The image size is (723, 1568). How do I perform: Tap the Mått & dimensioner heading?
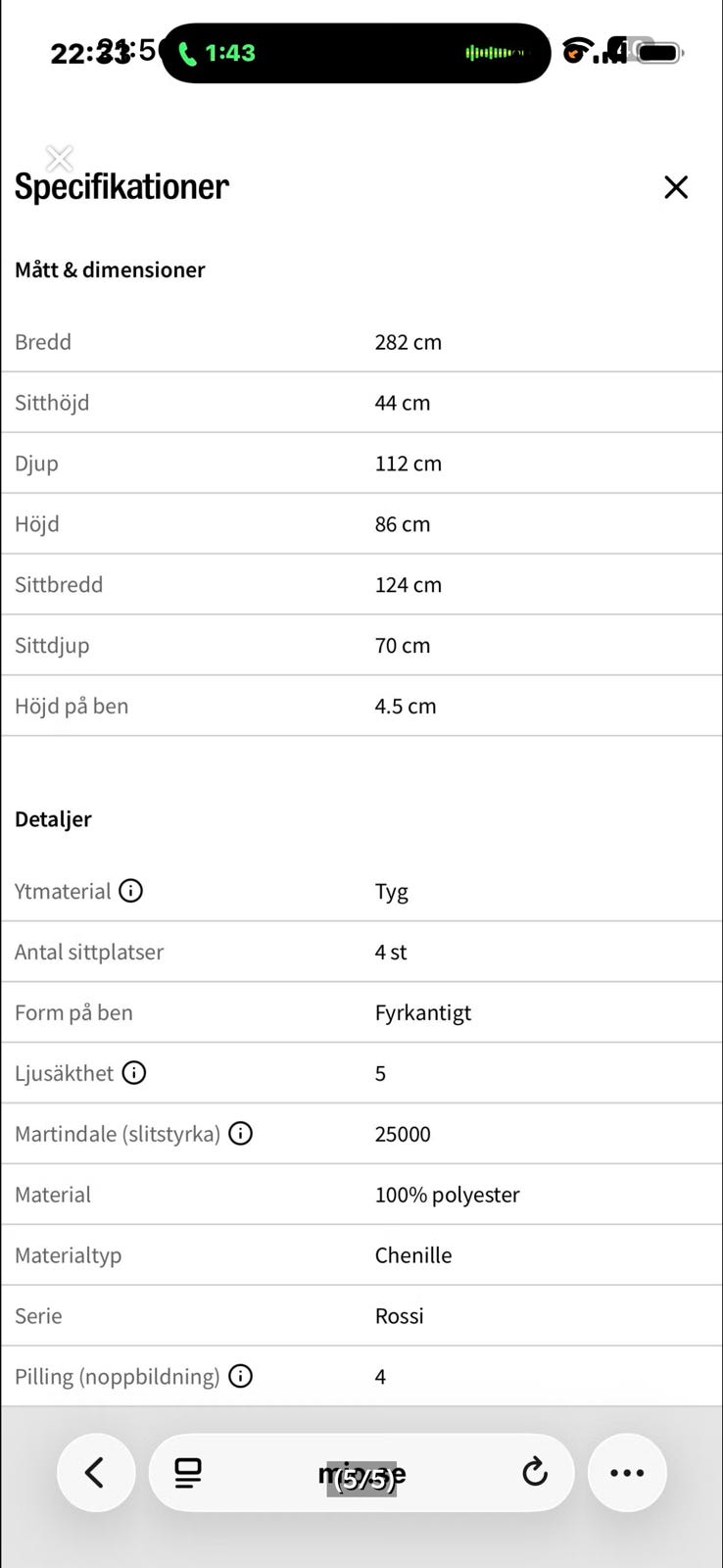click(x=110, y=269)
